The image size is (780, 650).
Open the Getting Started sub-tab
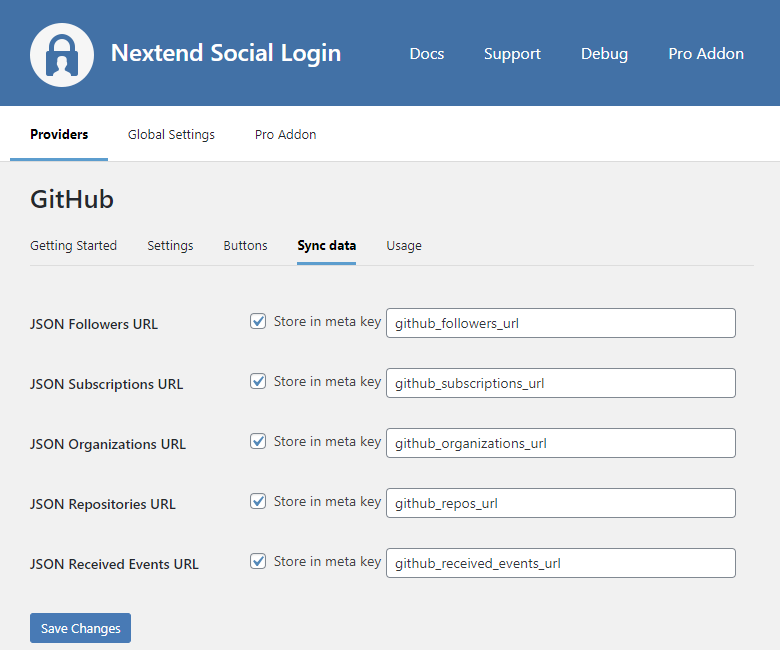pos(73,245)
